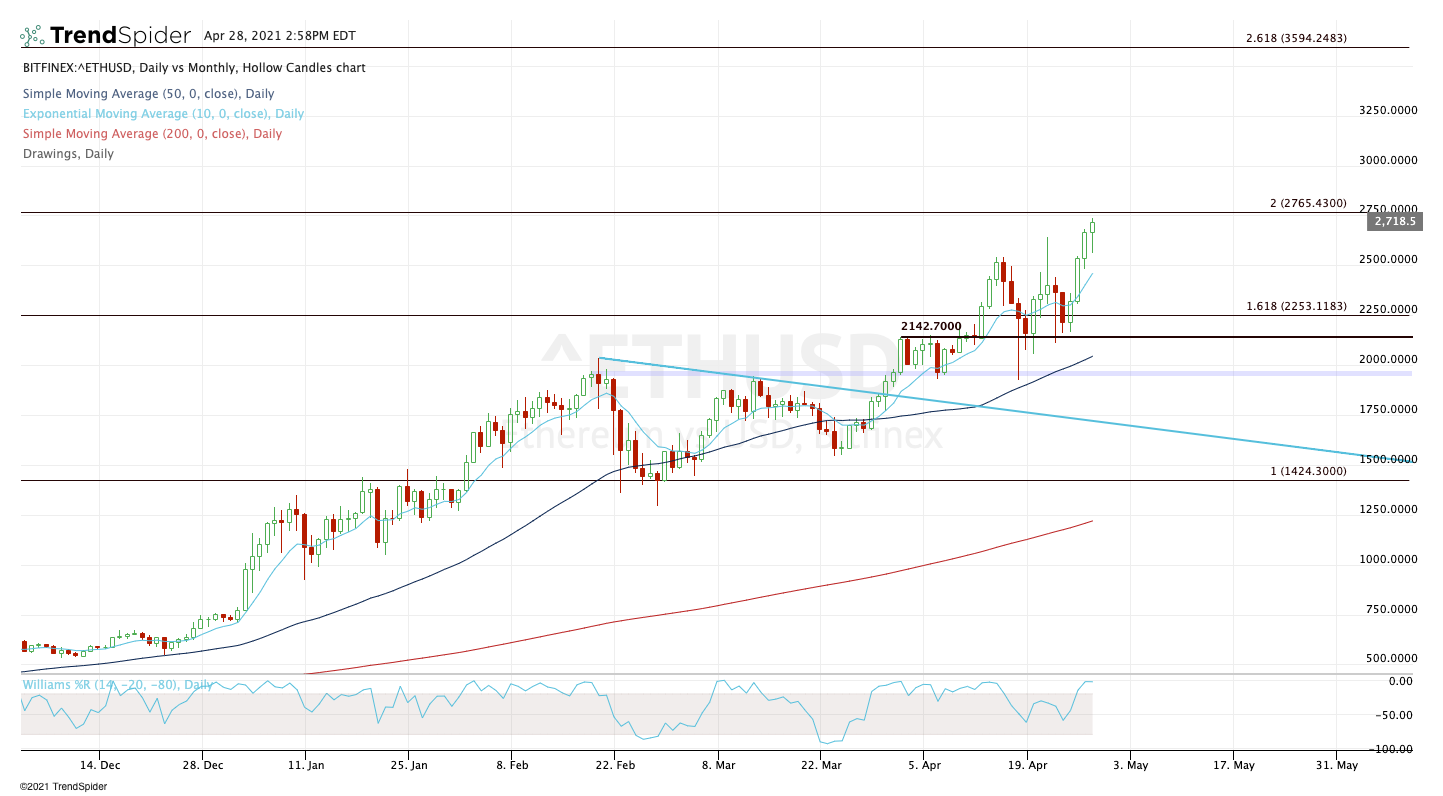Click the 0.00 Williams %R scale value
The height and width of the screenshot is (796, 1443).
(1400, 681)
